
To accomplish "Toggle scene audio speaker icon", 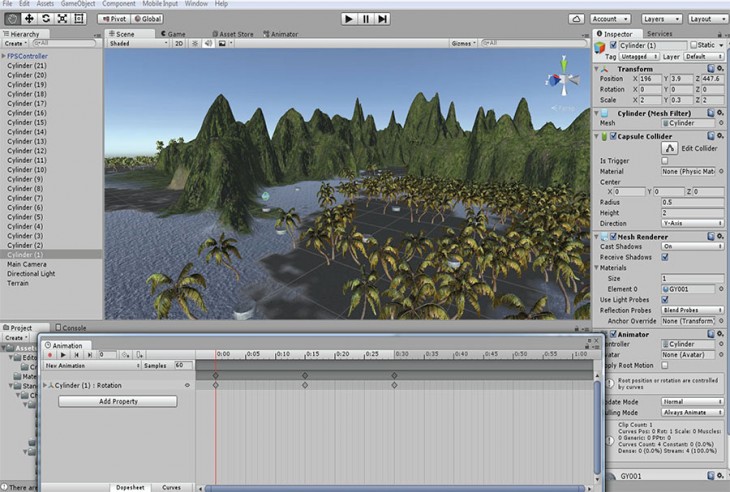I will click(208, 43).
